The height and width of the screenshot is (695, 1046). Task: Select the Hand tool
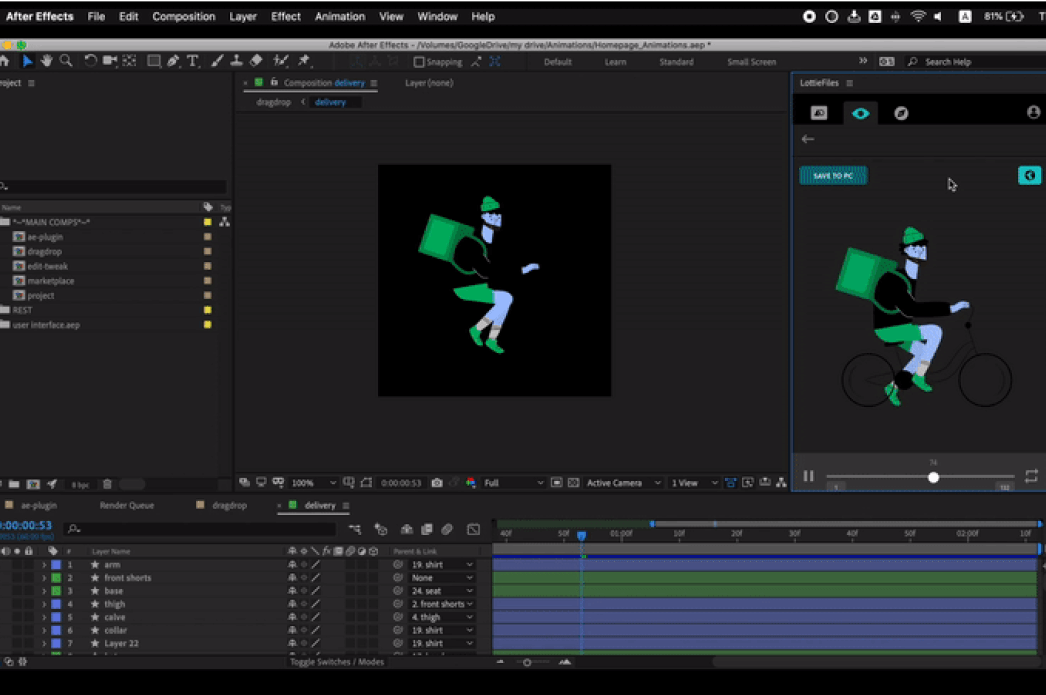click(x=46, y=61)
